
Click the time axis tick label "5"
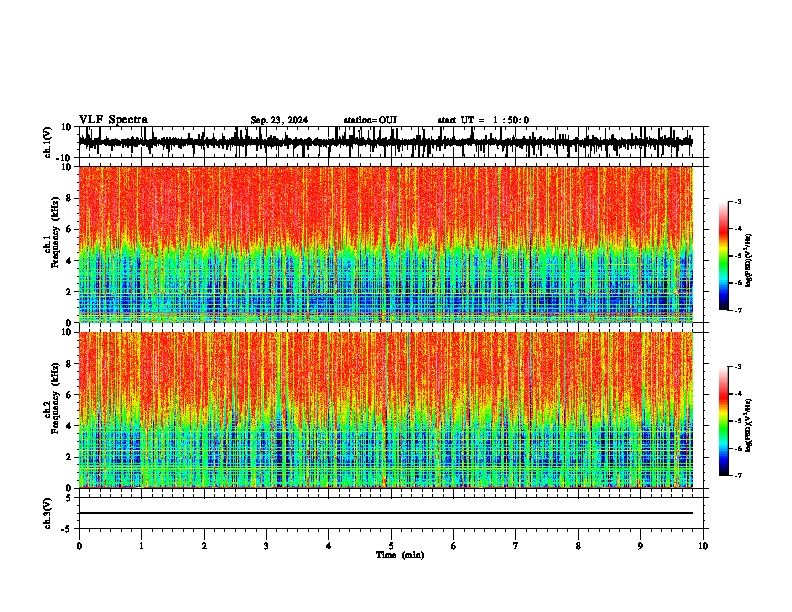391,546
